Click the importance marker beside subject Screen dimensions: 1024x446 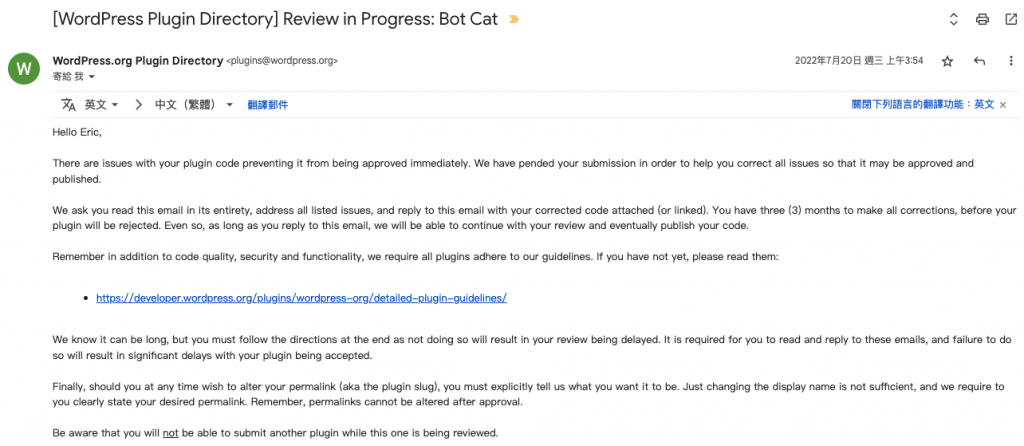pos(514,20)
